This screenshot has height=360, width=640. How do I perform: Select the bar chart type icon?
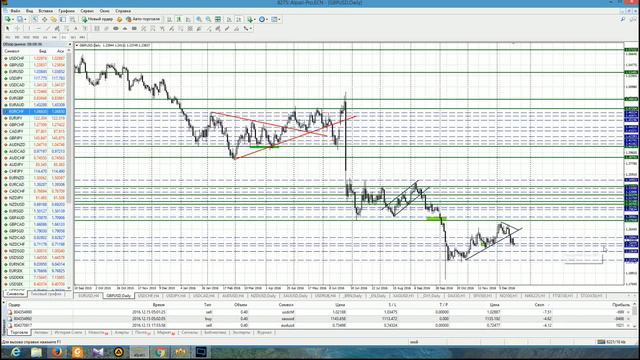pos(169,19)
